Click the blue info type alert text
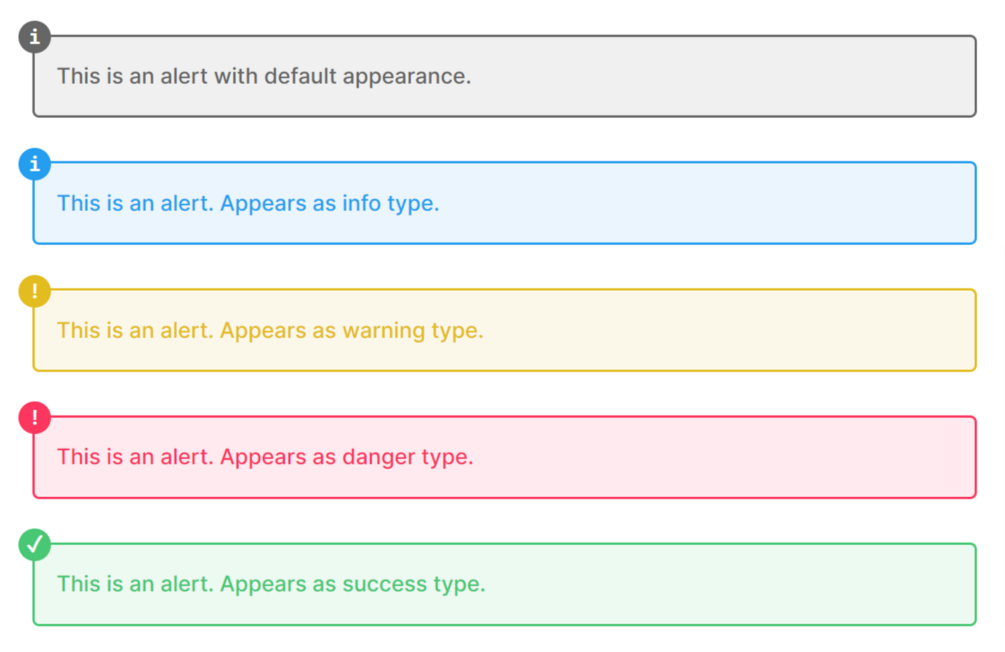Viewport: 1005px width, 652px height. point(248,203)
